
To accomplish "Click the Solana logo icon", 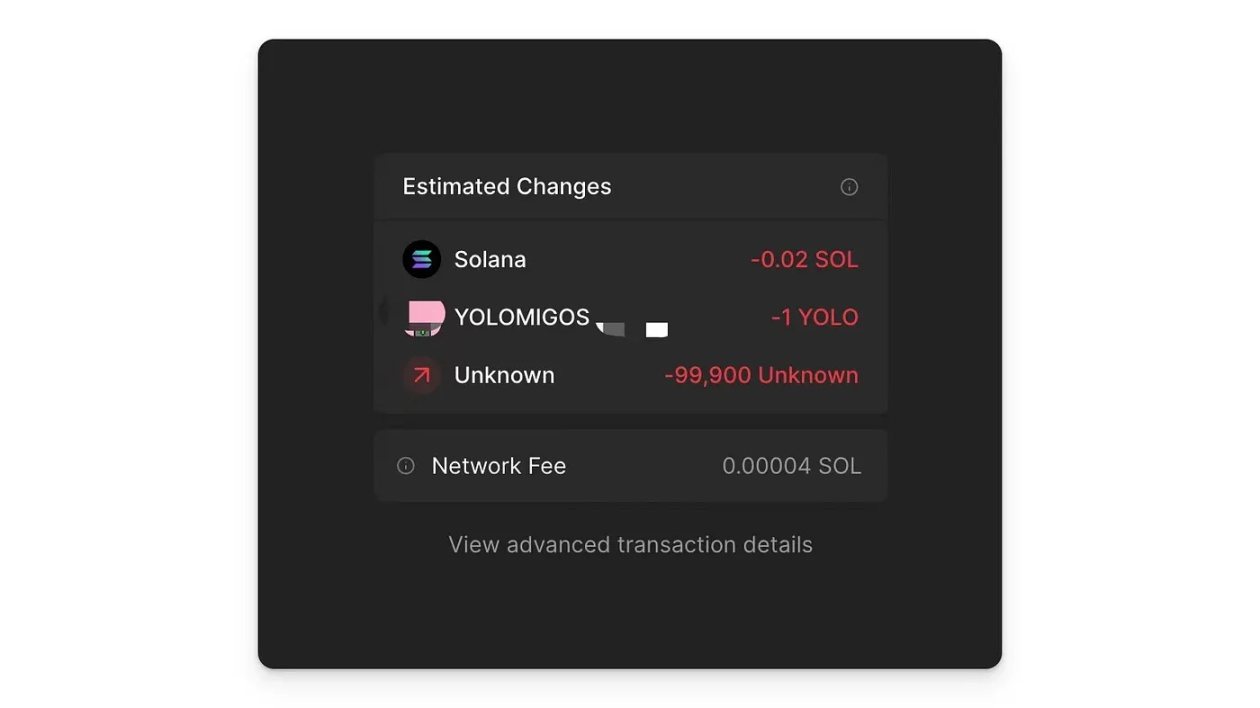I will 422,260.
